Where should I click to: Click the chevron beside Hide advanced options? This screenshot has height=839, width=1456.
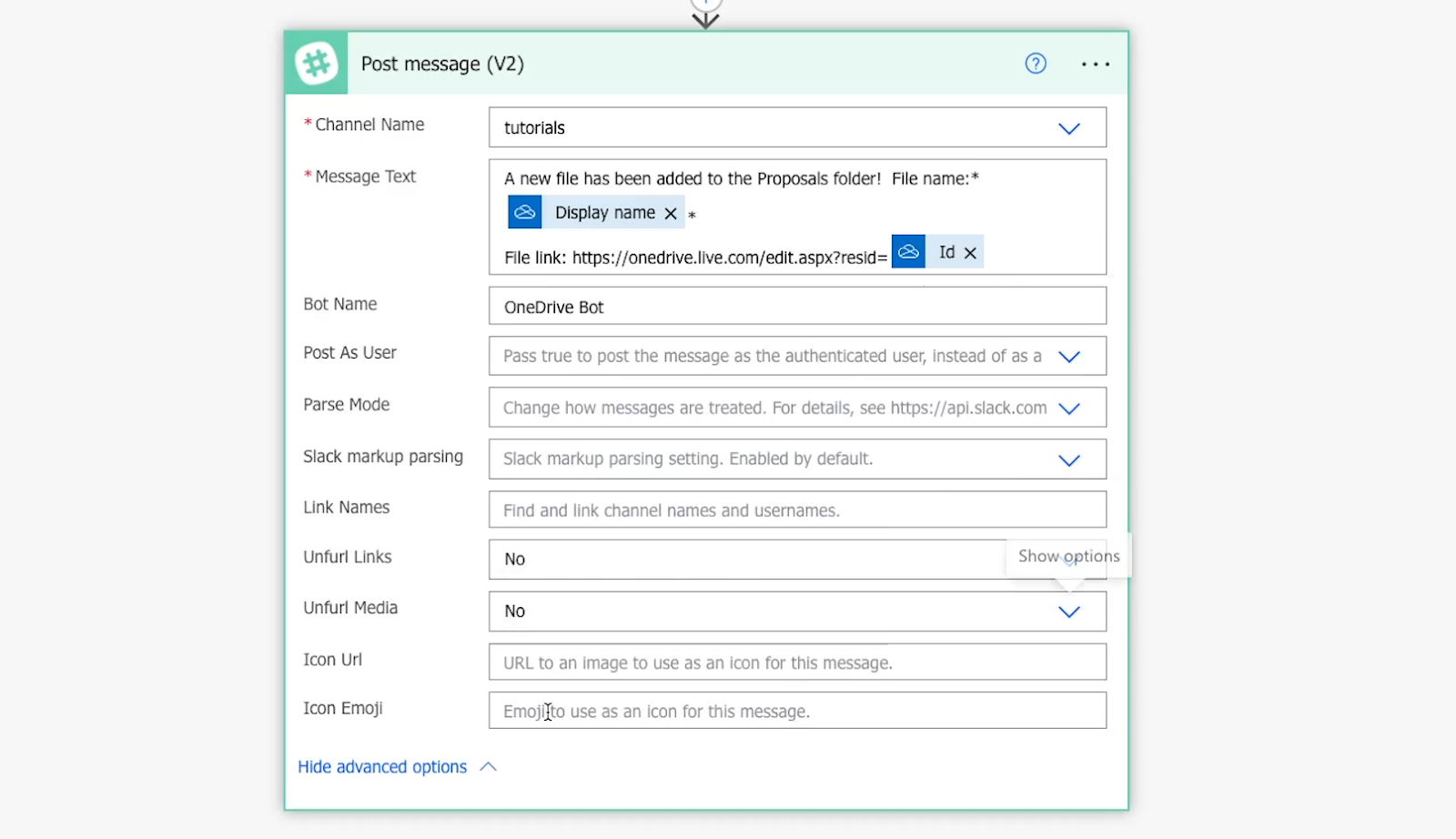tap(488, 767)
